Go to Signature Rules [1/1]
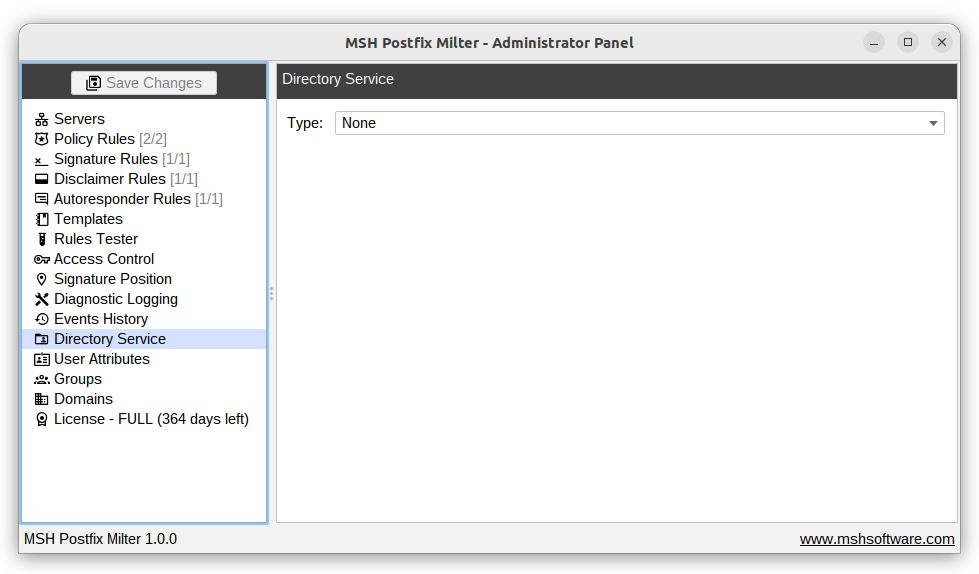The image size is (979, 574). pyautogui.click(x=122, y=159)
